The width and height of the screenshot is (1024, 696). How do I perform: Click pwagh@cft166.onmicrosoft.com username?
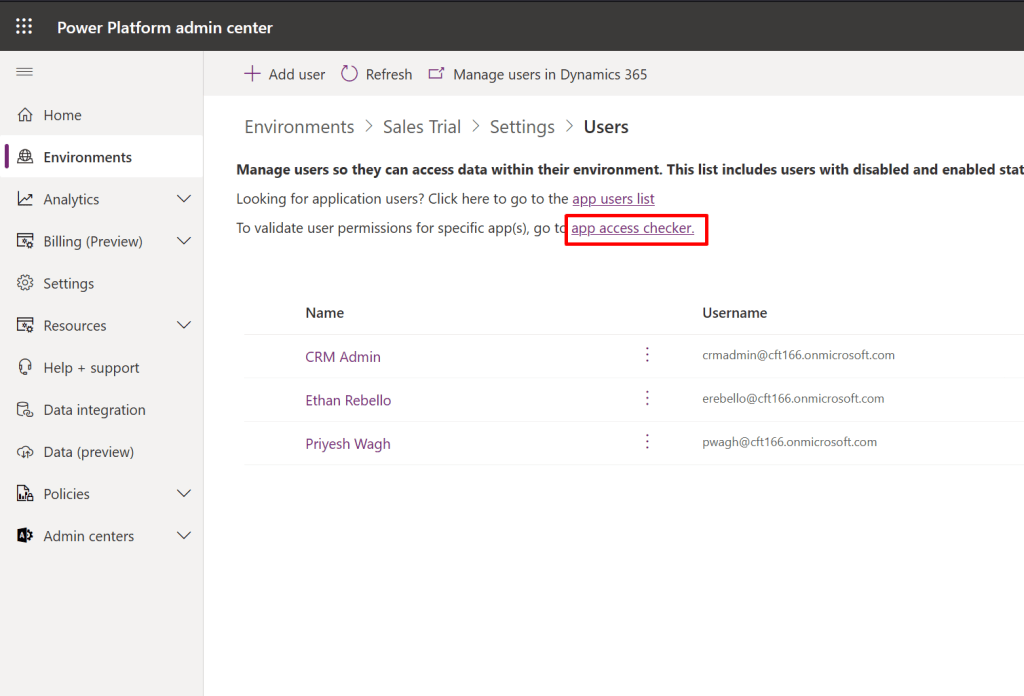(x=789, y=442)
